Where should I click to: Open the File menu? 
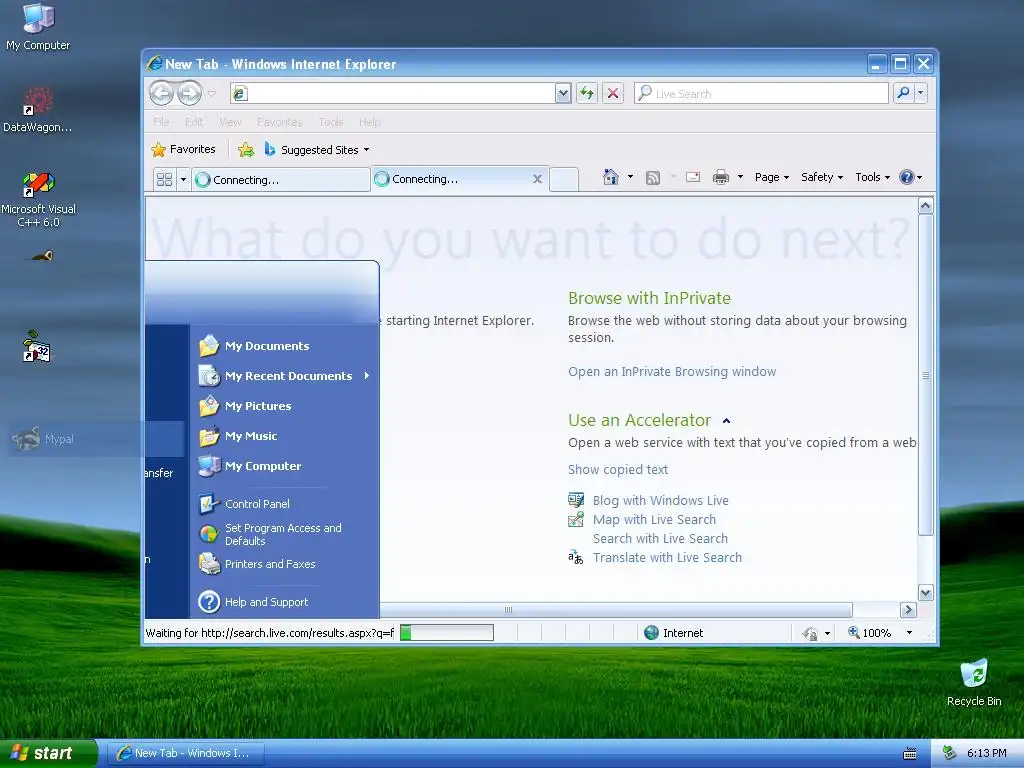coord(161,122)
